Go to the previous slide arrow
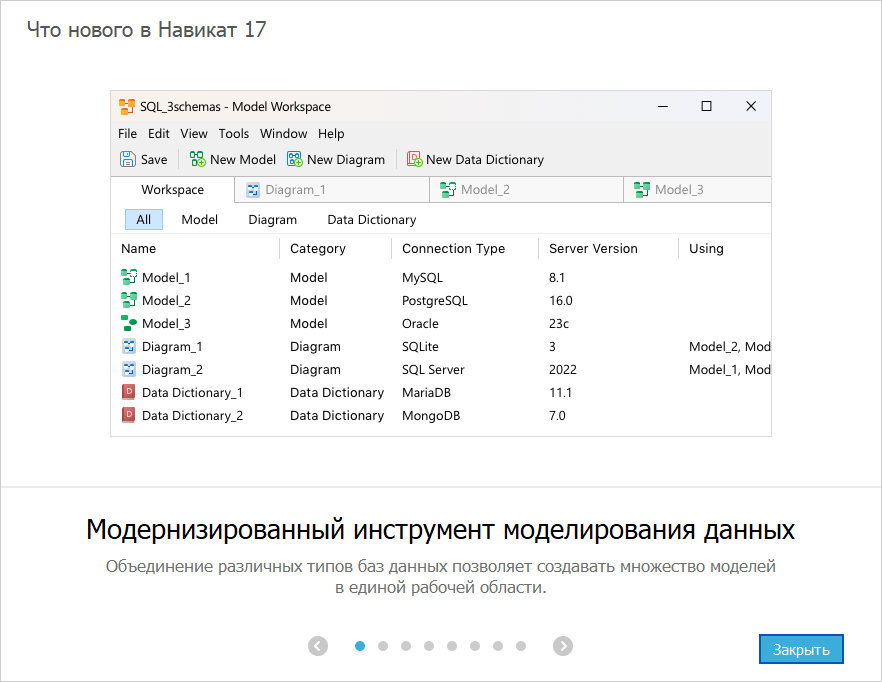This screenshot has height=682, width=882. (x=318, y=646)
